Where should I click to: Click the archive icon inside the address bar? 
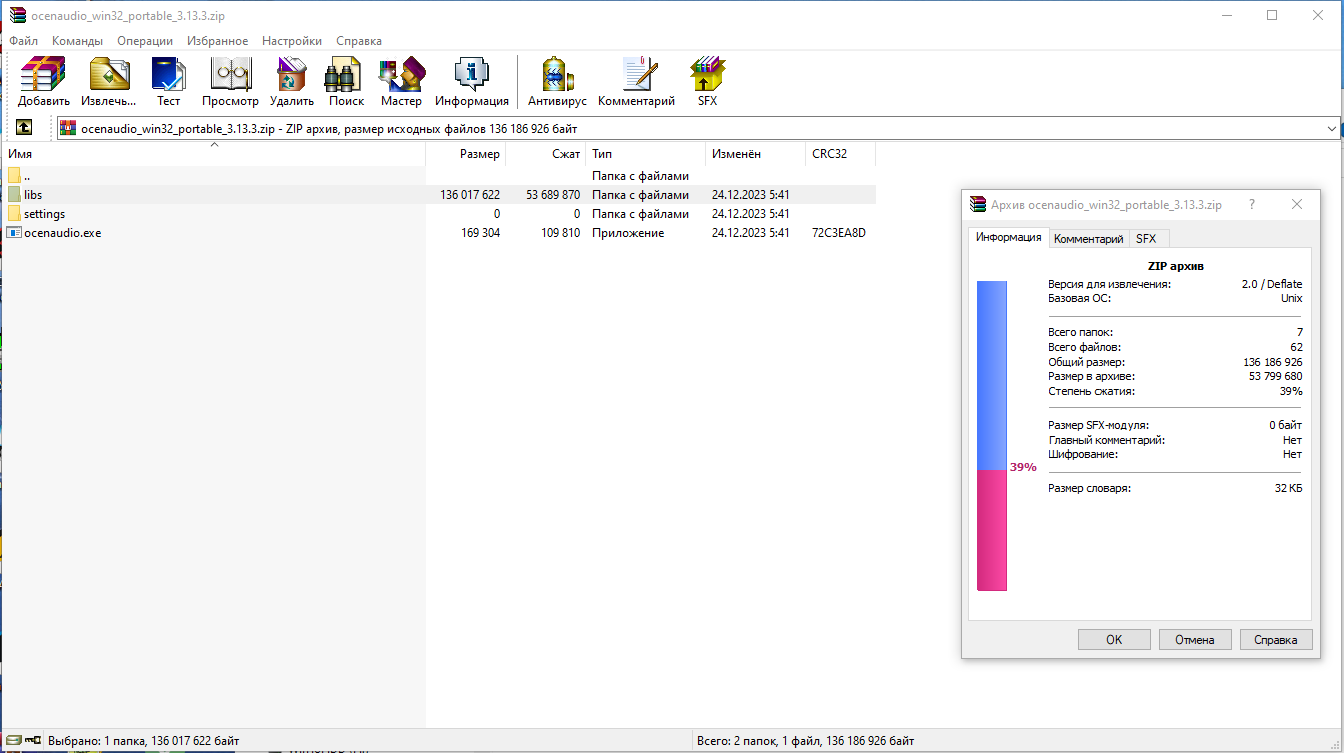pyautogui.click(x=68, y=128)
